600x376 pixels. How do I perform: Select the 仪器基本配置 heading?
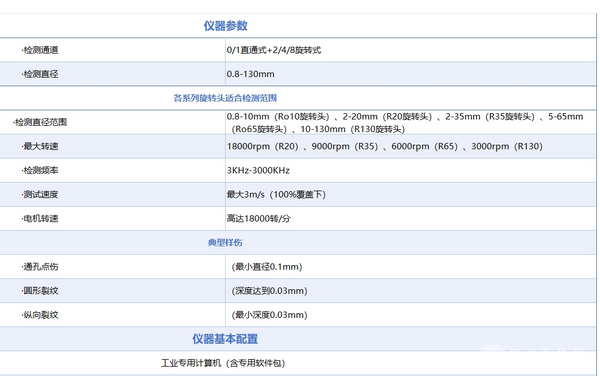tap(225, 339)
